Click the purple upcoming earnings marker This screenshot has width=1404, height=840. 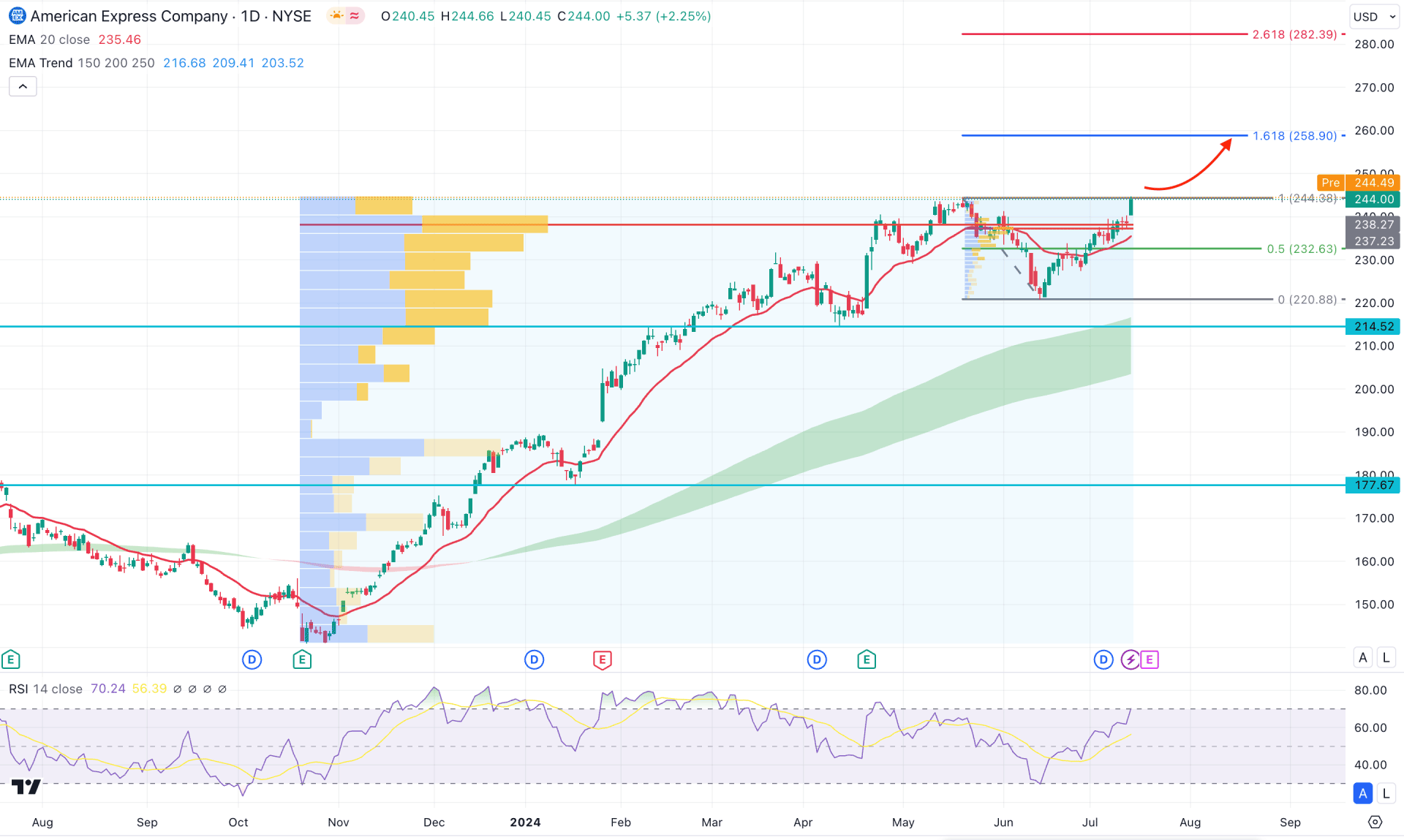[x=1150, y=660]
